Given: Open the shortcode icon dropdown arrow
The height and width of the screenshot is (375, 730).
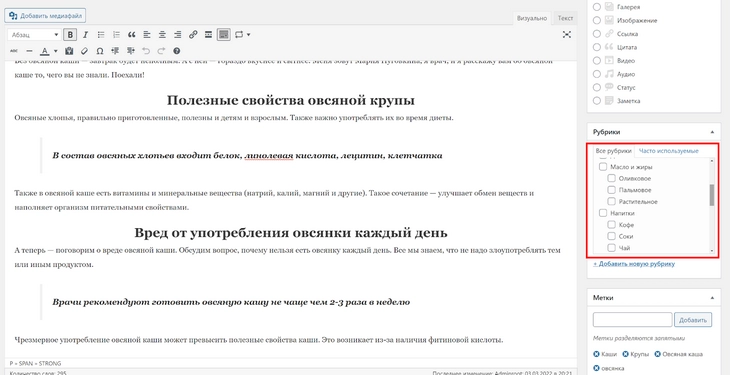Looking at the screenshot, I should point(249,34).
